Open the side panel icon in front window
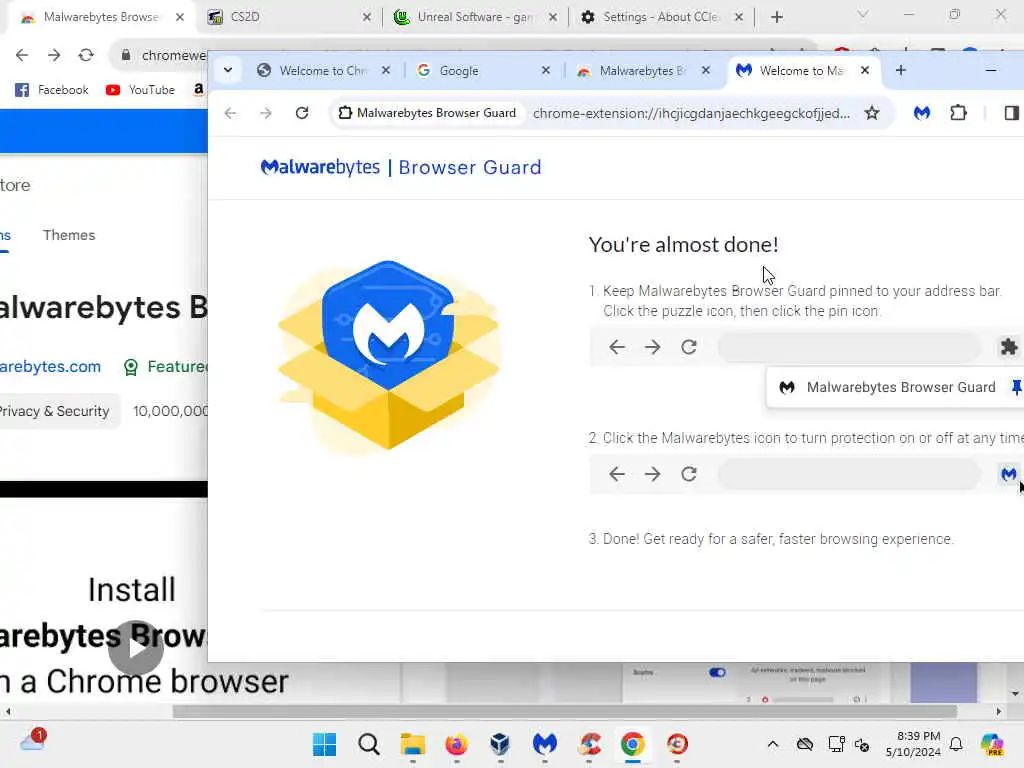 pyautogui.click(x=1011, y=113)
